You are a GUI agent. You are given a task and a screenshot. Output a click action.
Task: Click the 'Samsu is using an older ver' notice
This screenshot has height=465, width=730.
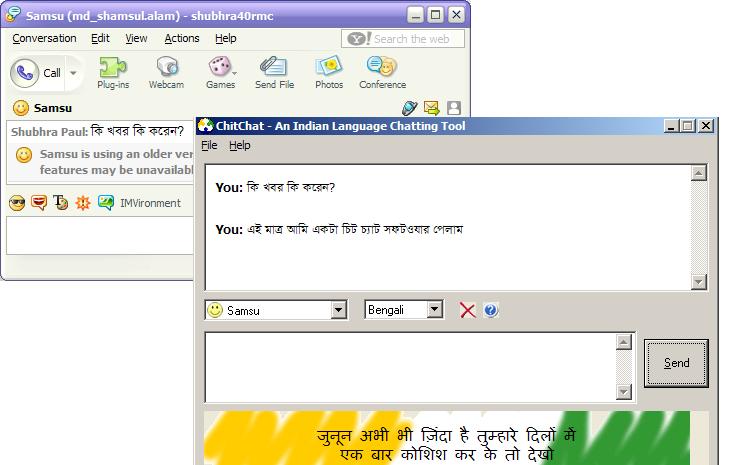(x=116, y=162)
